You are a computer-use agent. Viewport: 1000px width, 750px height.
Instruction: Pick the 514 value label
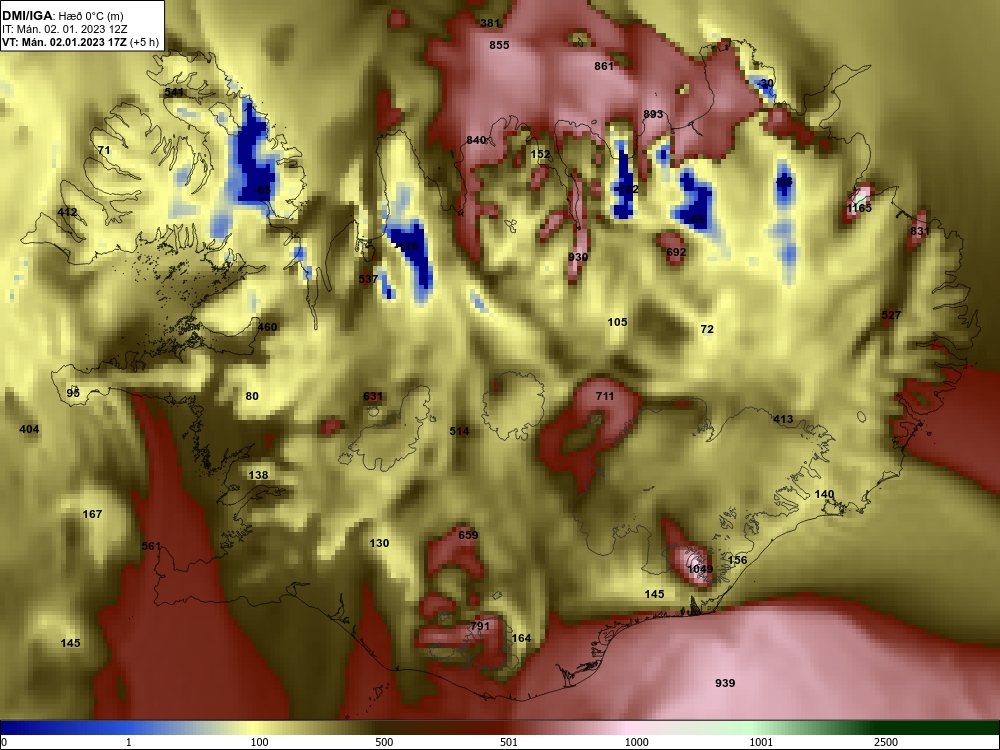(459, 431)
